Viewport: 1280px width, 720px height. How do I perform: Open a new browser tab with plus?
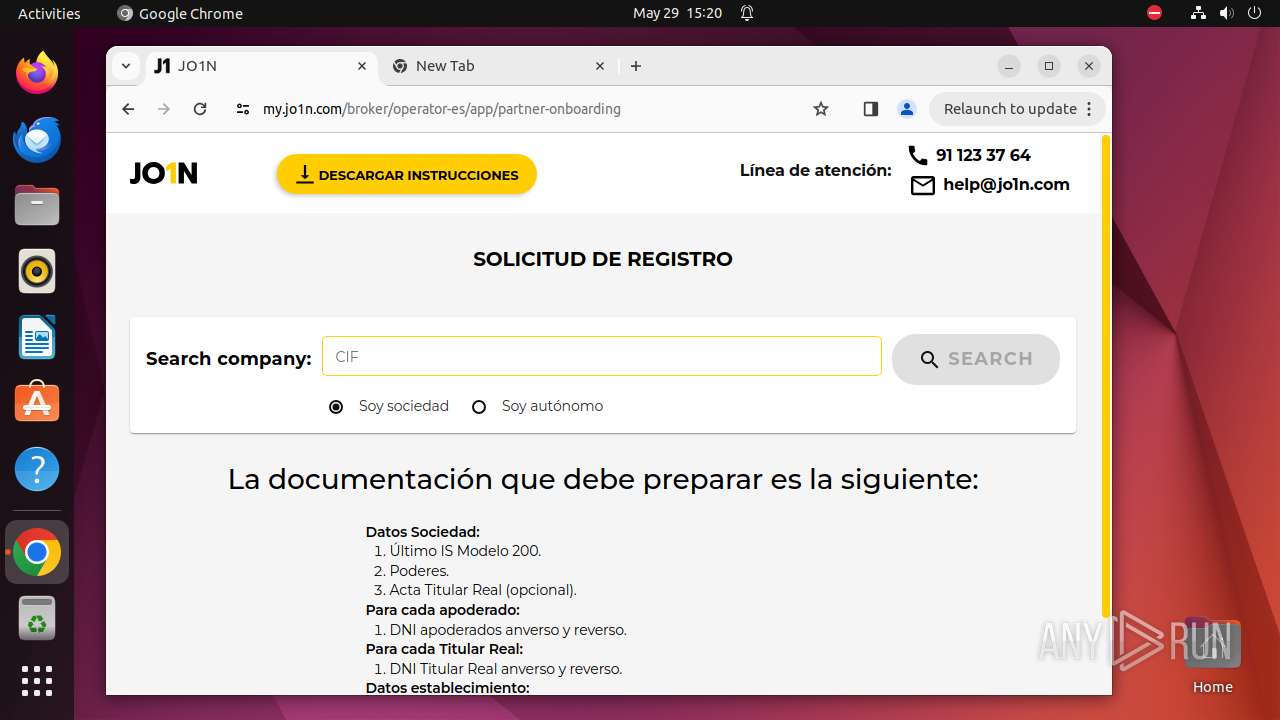[636, 66]
